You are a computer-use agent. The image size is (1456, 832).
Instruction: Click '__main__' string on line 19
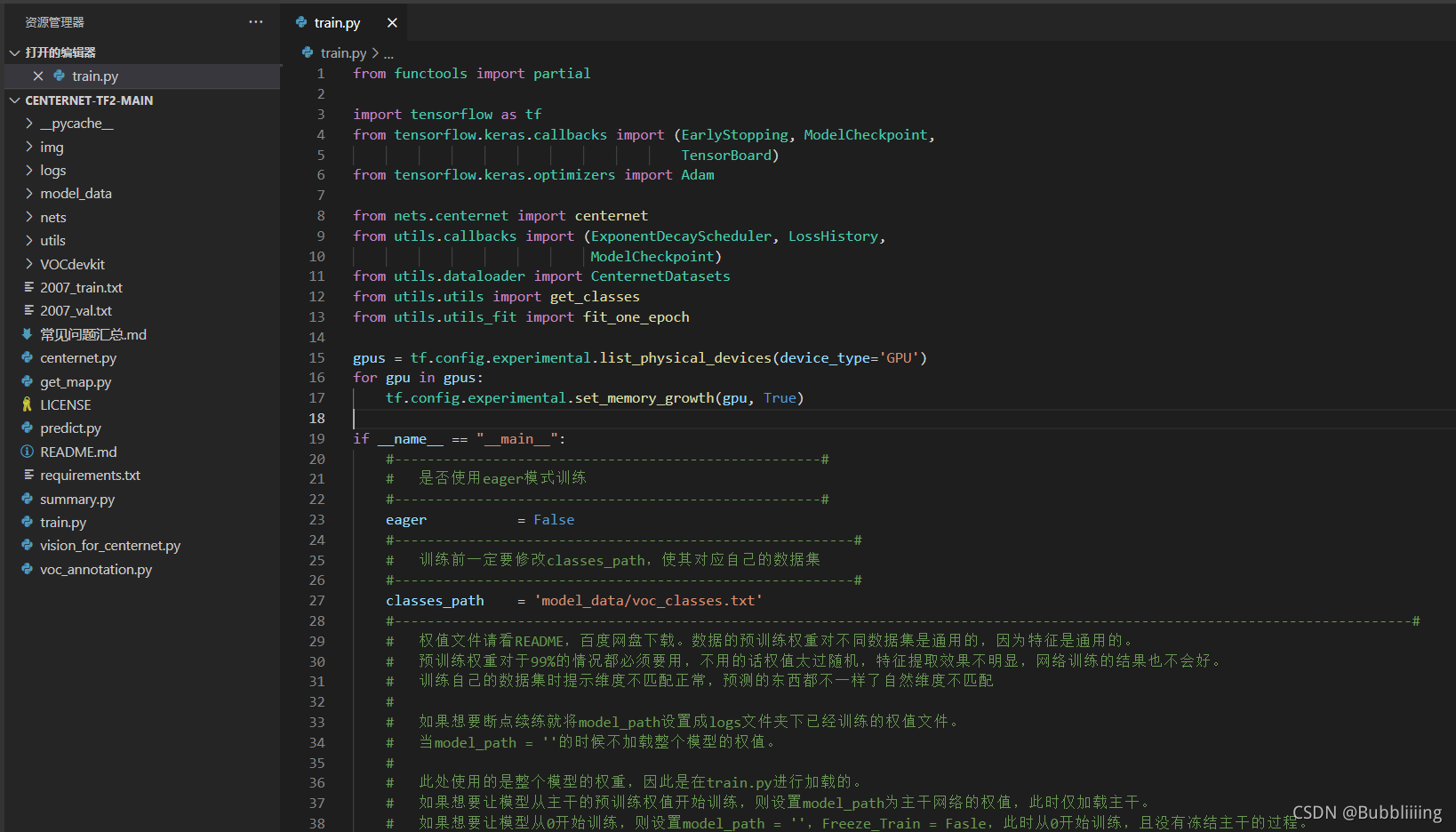(x=517, y=439)
